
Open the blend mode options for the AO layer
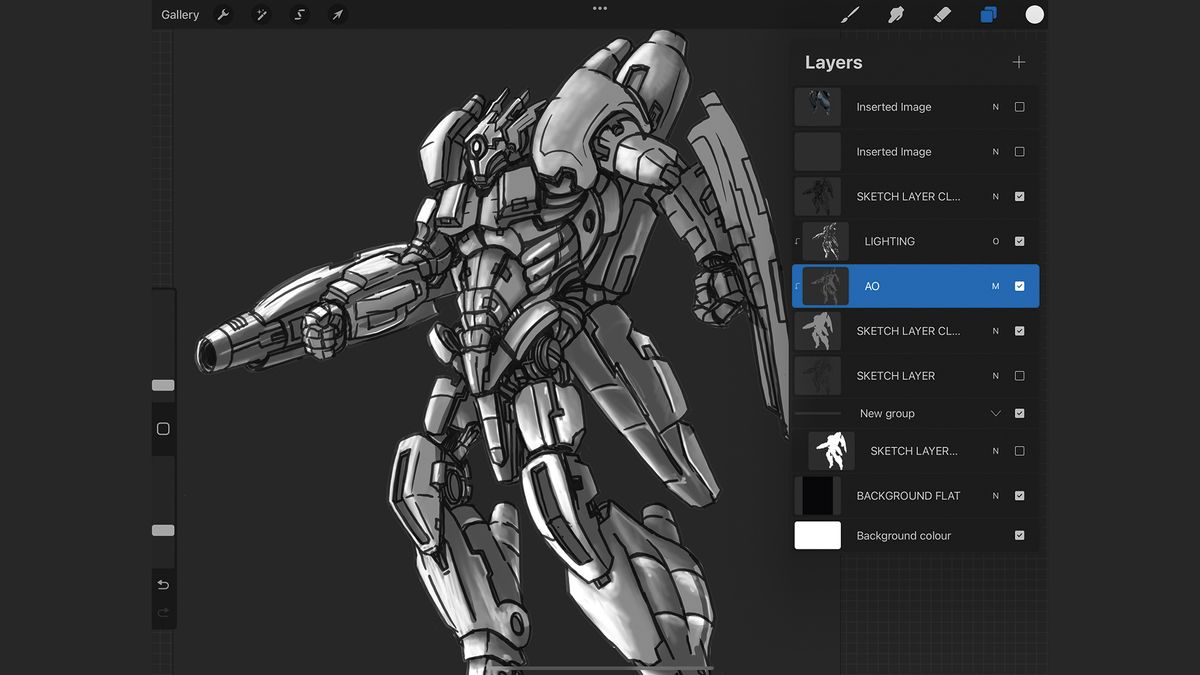(995, 286)
